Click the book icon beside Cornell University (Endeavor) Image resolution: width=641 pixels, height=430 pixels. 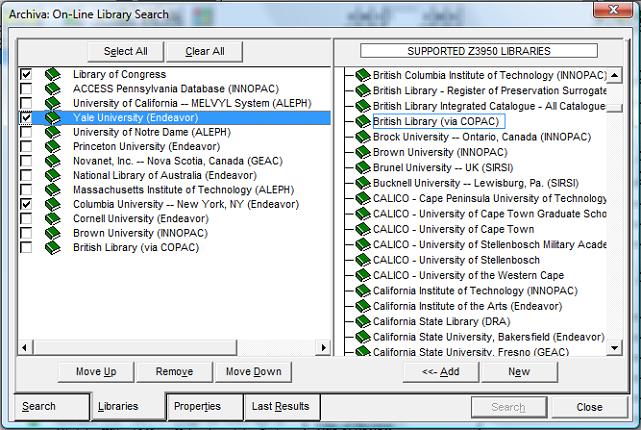coord(52,218)
